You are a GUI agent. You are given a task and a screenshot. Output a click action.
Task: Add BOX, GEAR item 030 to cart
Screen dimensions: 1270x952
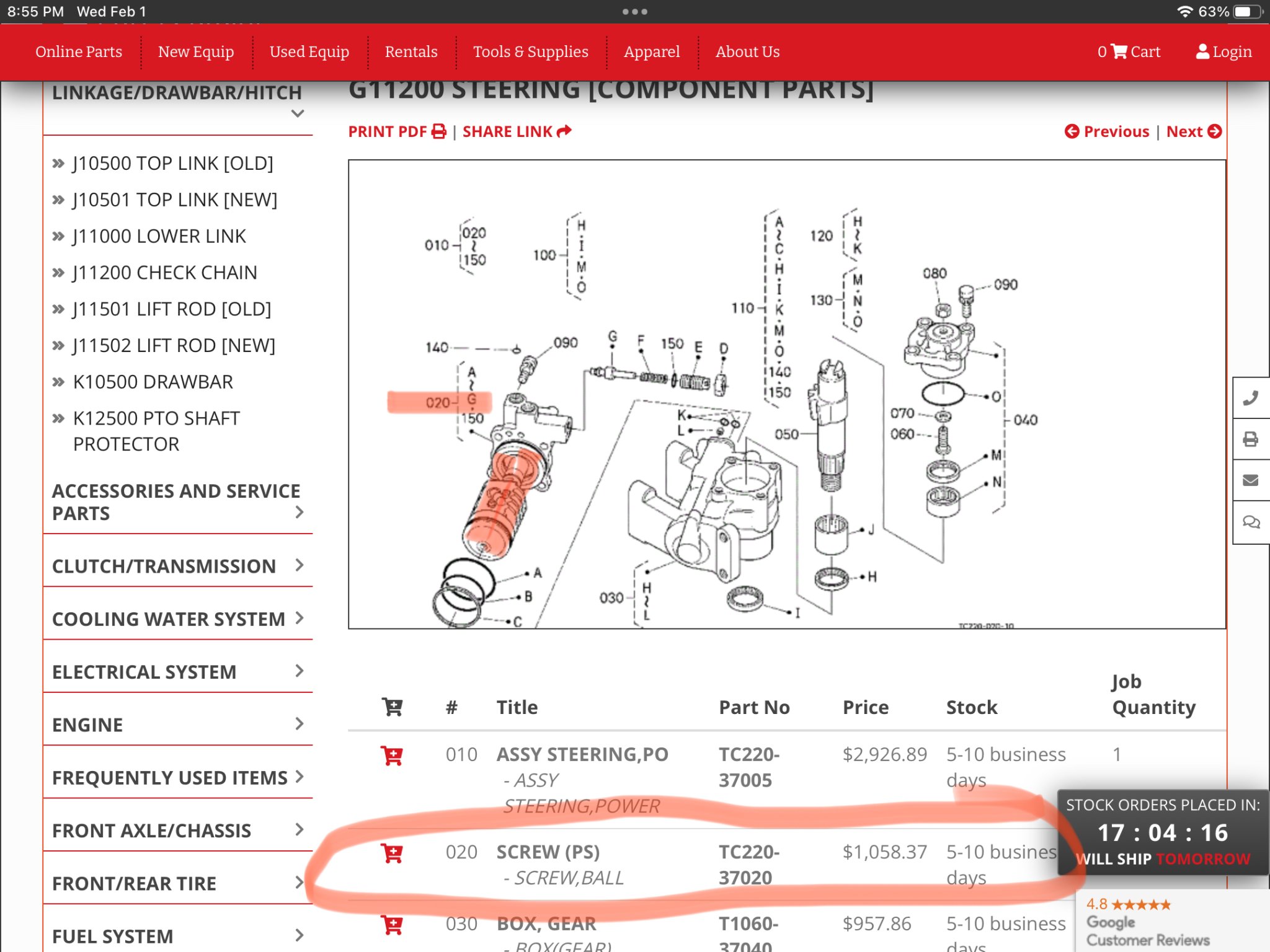392,925
